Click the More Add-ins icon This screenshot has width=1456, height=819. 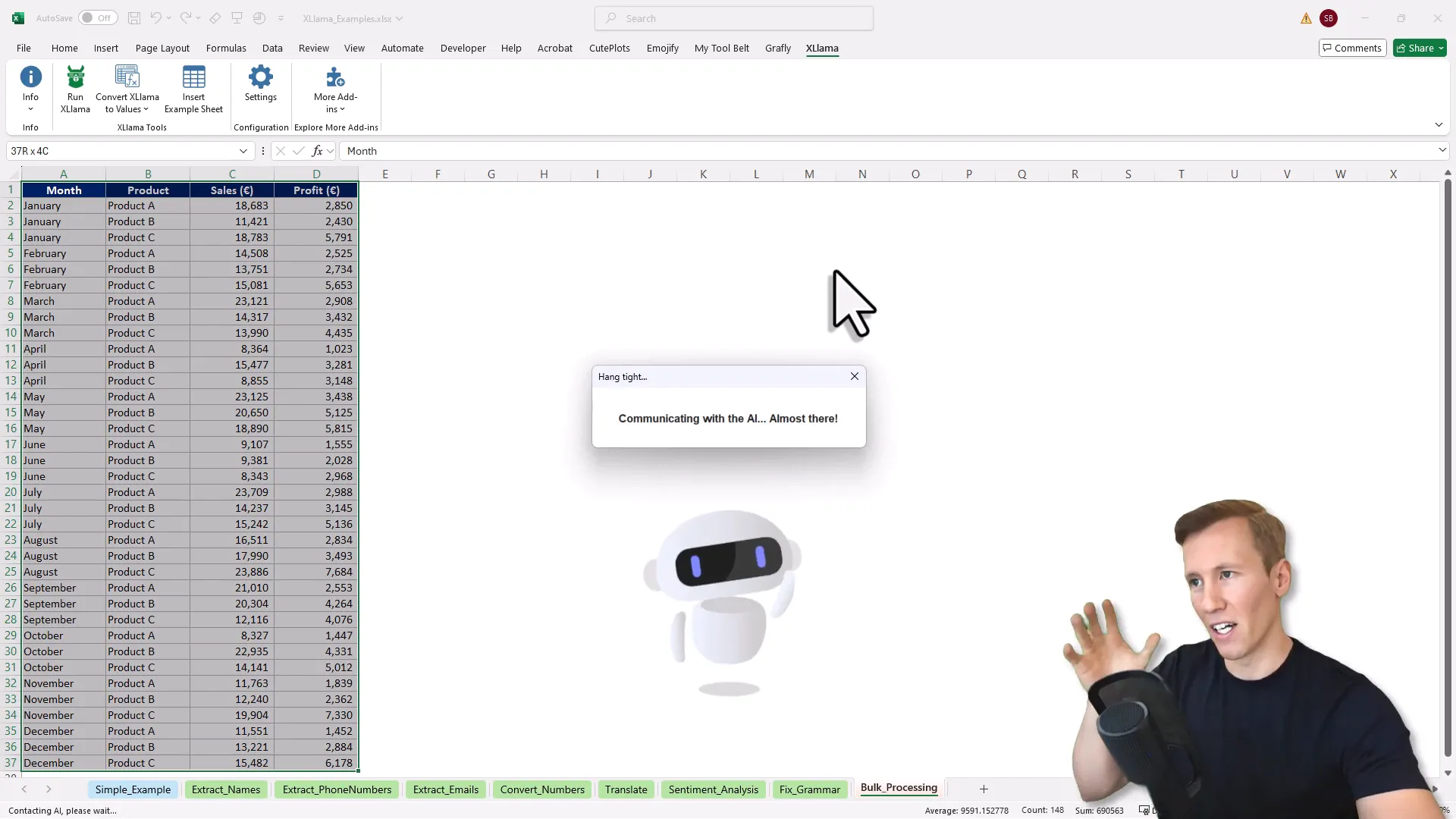335,77
